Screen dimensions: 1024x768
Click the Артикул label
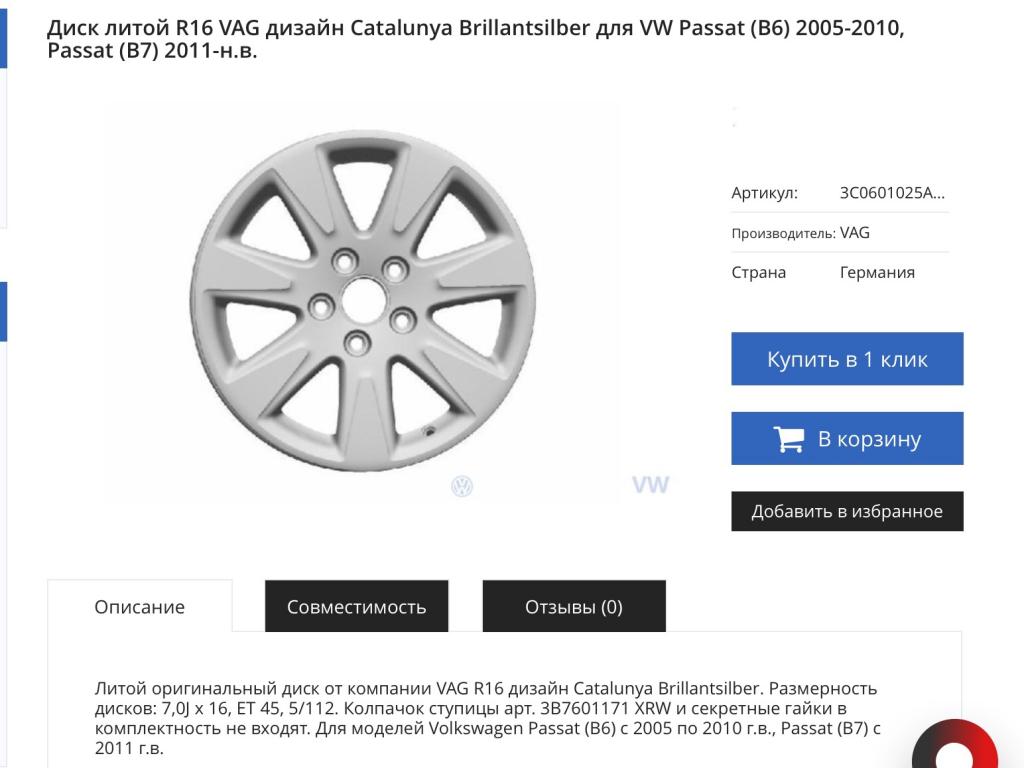(x=765, y=193)
